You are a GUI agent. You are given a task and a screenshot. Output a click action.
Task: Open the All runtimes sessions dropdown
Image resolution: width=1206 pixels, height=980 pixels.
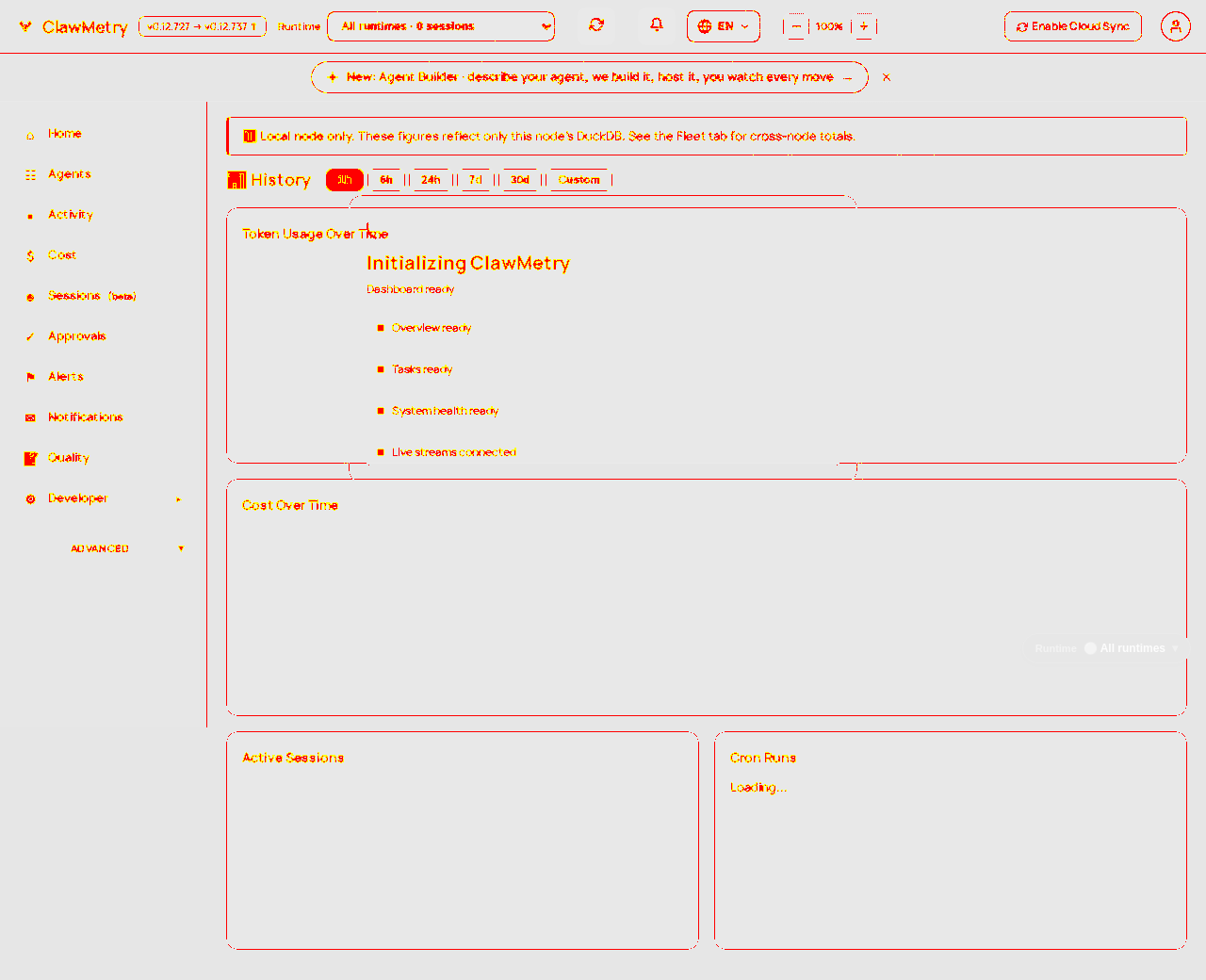pyautogui.click(x=441, y=26)
